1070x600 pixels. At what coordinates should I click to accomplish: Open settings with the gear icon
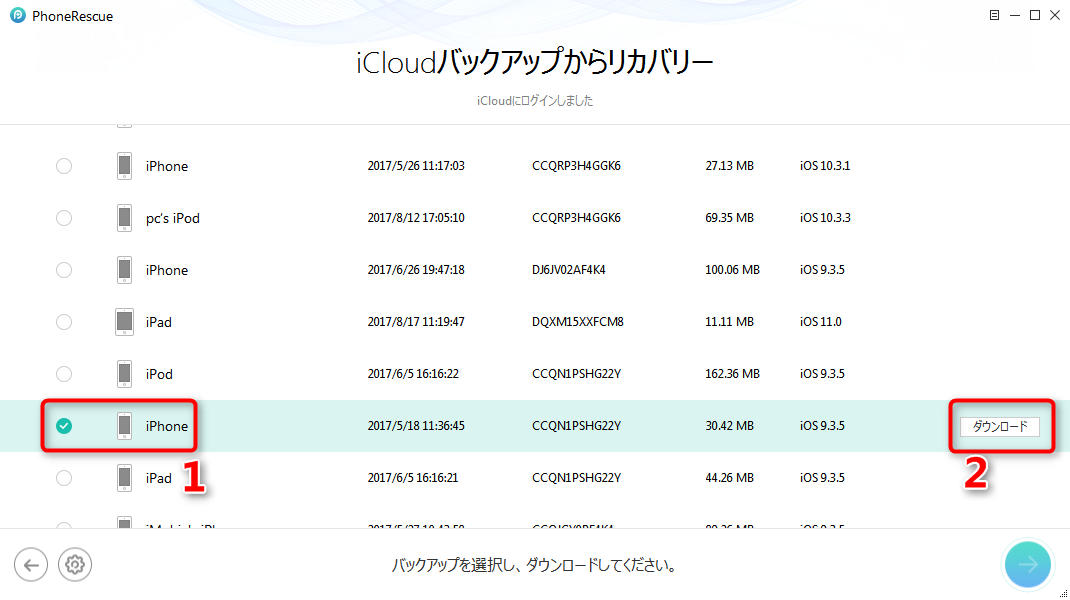75,565
